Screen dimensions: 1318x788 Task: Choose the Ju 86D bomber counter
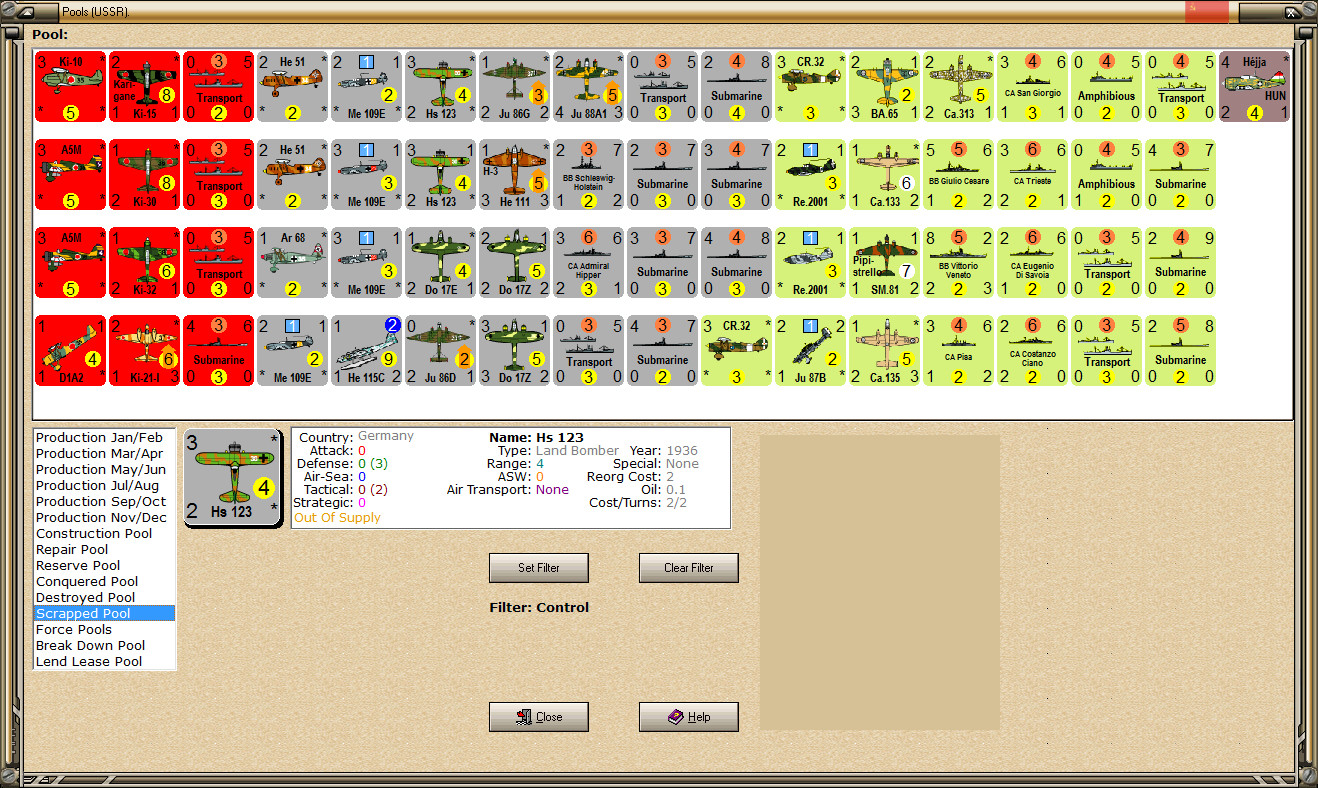pyautogui.click(x=440, y=351)
